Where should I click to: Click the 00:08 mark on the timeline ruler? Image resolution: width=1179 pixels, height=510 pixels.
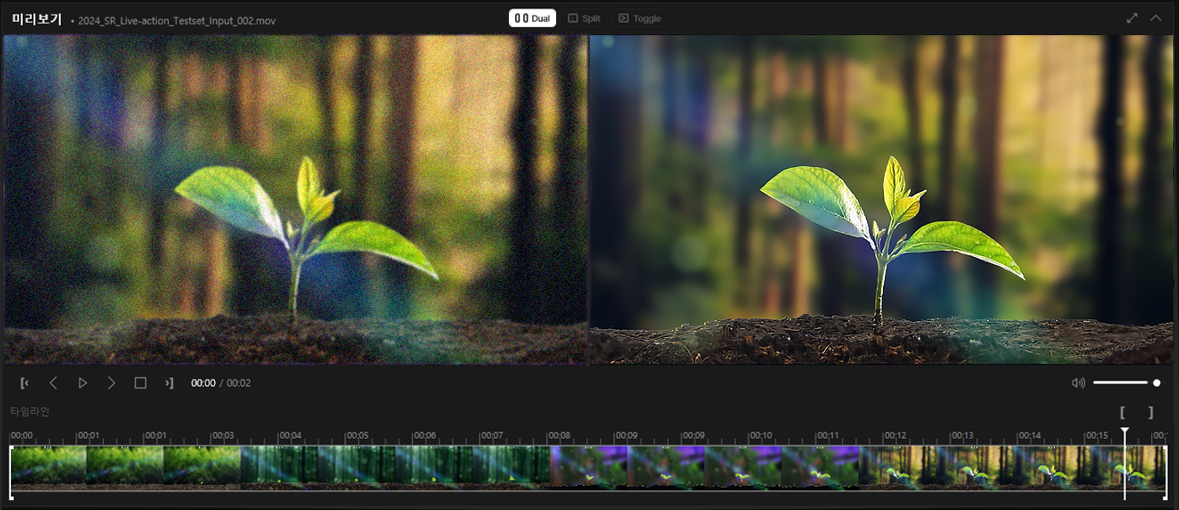point(558,436)
